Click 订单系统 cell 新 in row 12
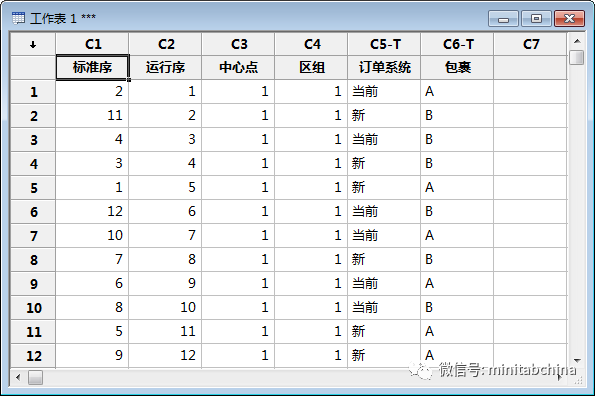595x396 pixels. 384,356
